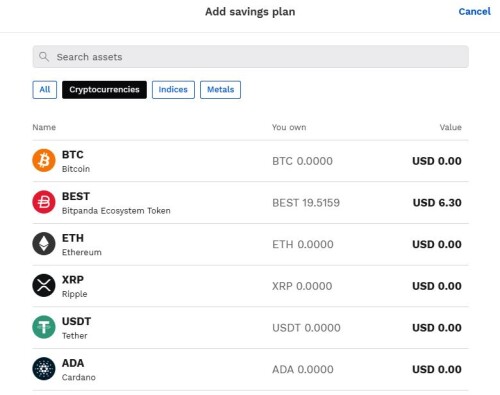Image resolution: width=500 pixels, height=395 pixels.
Task: Pick the Ripple name label
Action: 75,294
